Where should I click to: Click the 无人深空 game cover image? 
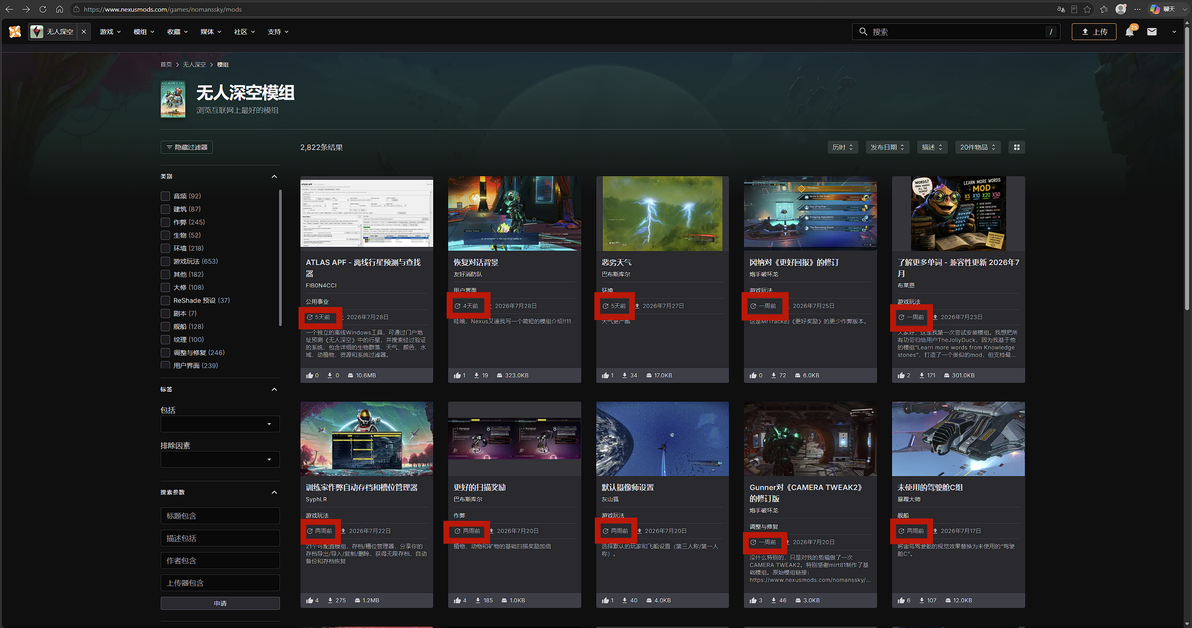point(173,99)
